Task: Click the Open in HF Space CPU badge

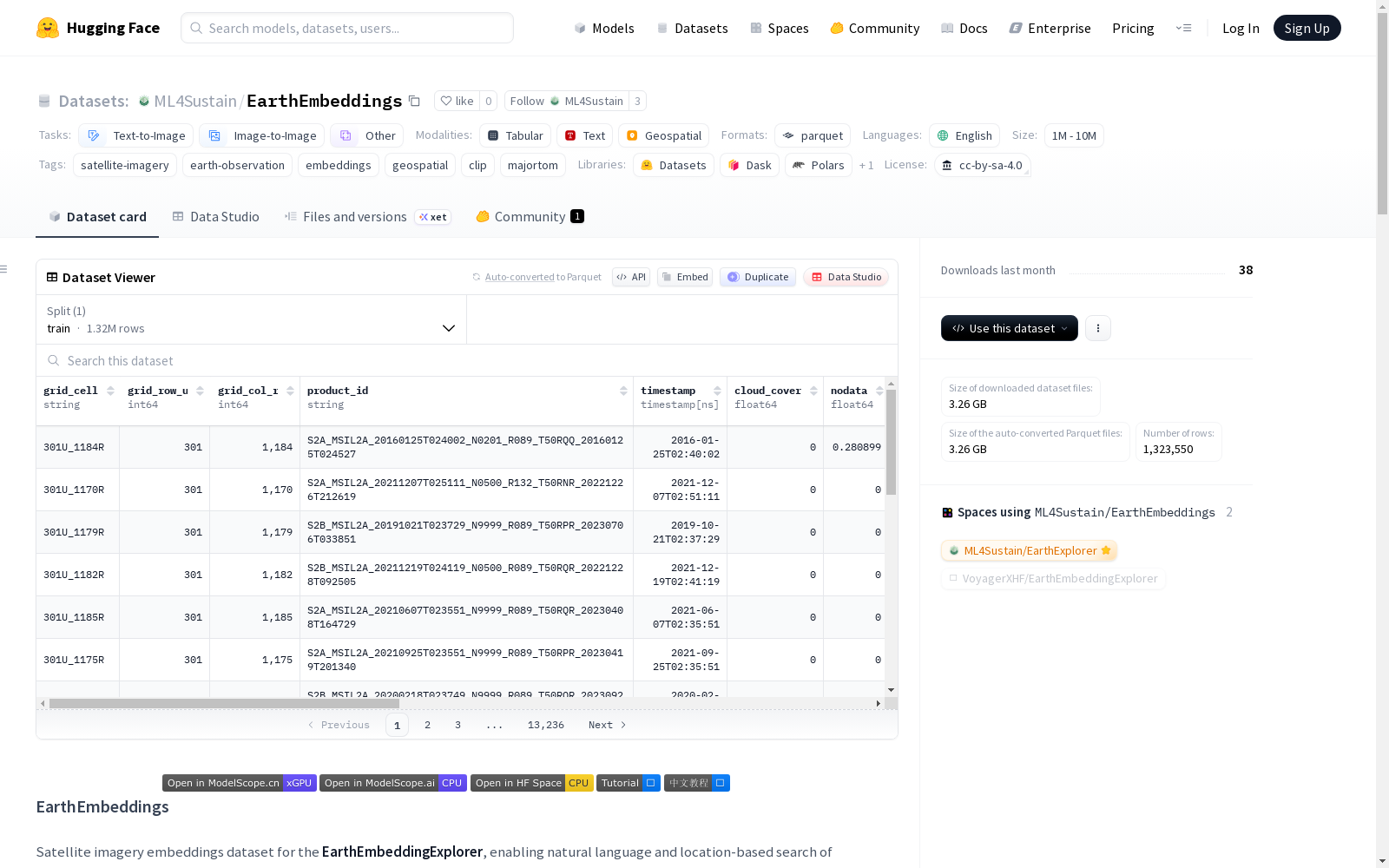Action: point(532,783)
